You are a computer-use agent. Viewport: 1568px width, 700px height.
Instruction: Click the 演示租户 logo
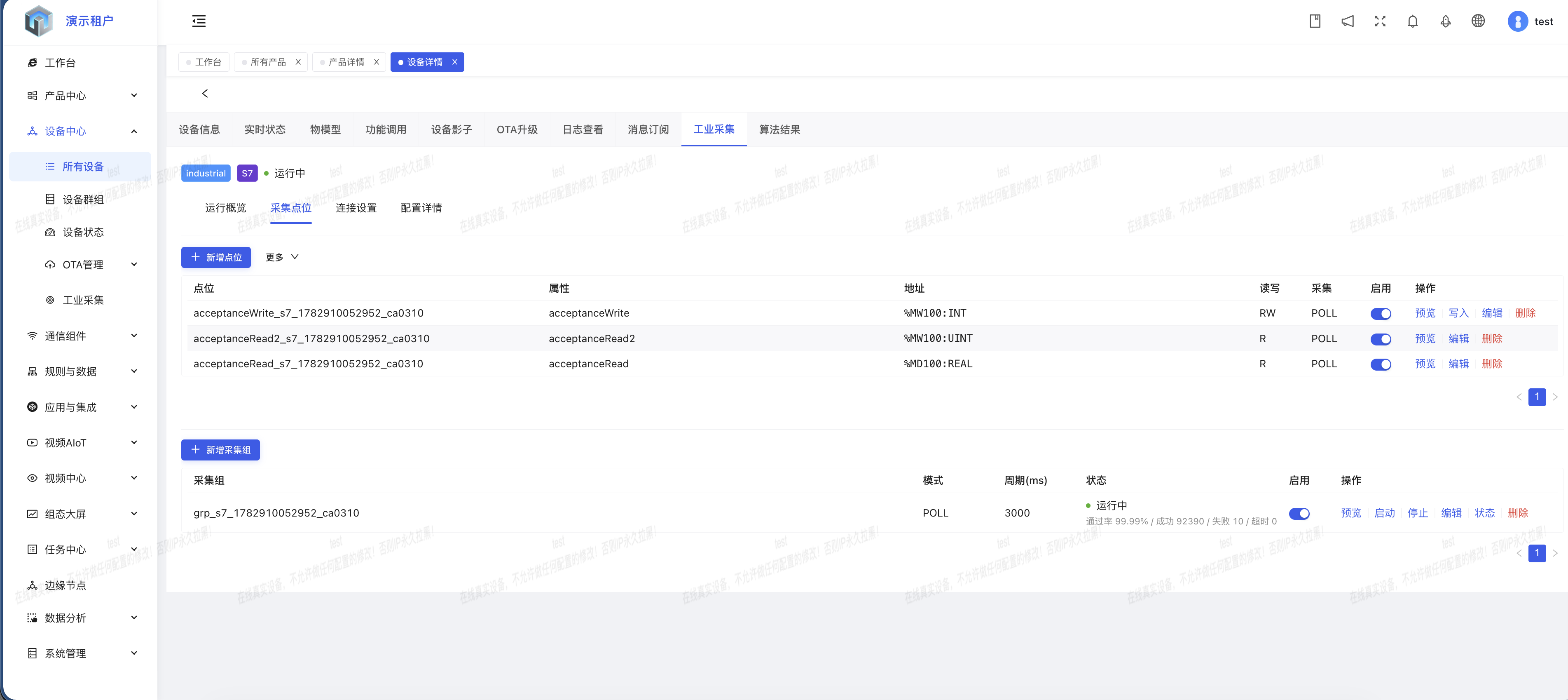38,21
